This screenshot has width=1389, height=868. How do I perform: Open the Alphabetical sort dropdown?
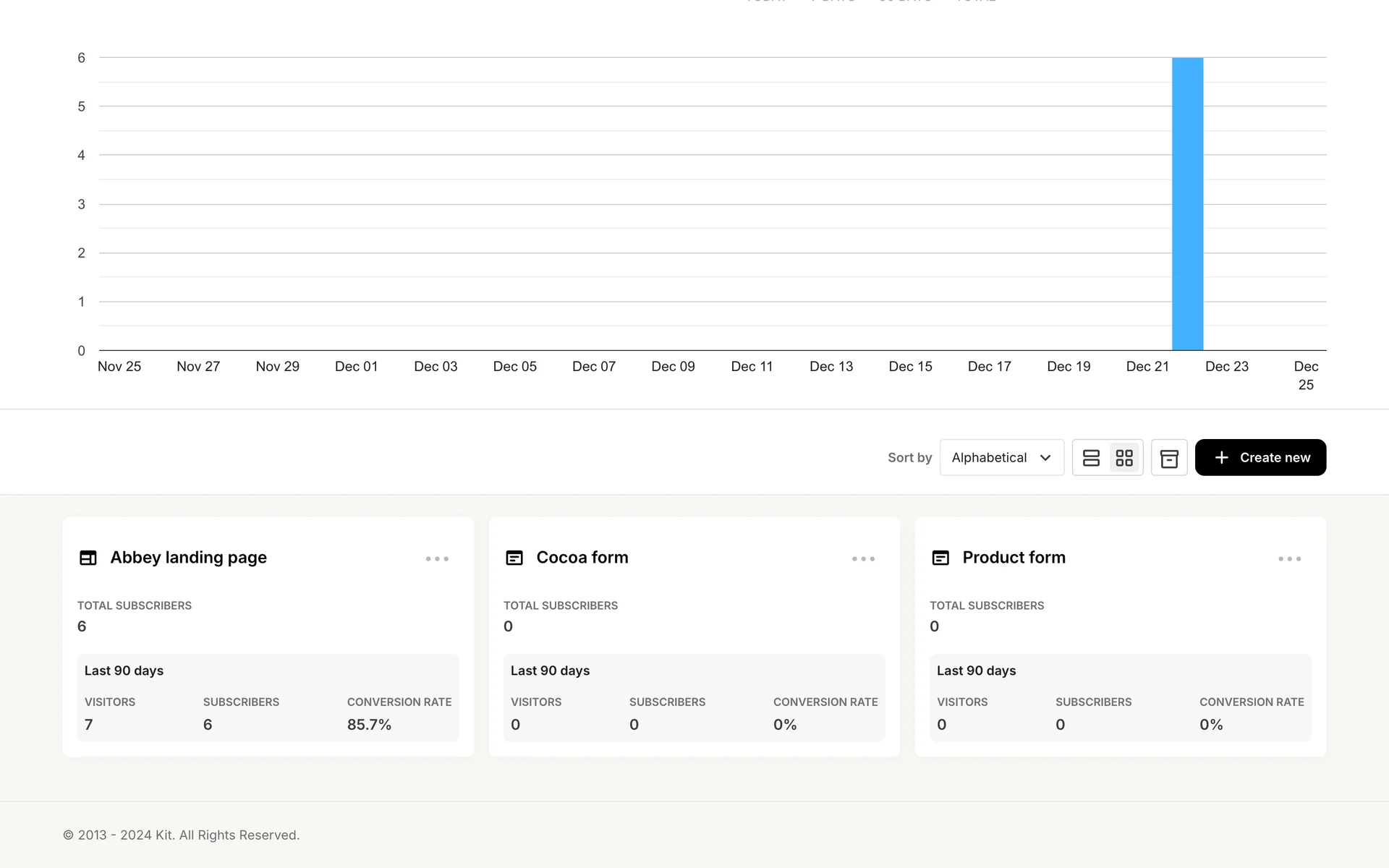coord(1001,458)
